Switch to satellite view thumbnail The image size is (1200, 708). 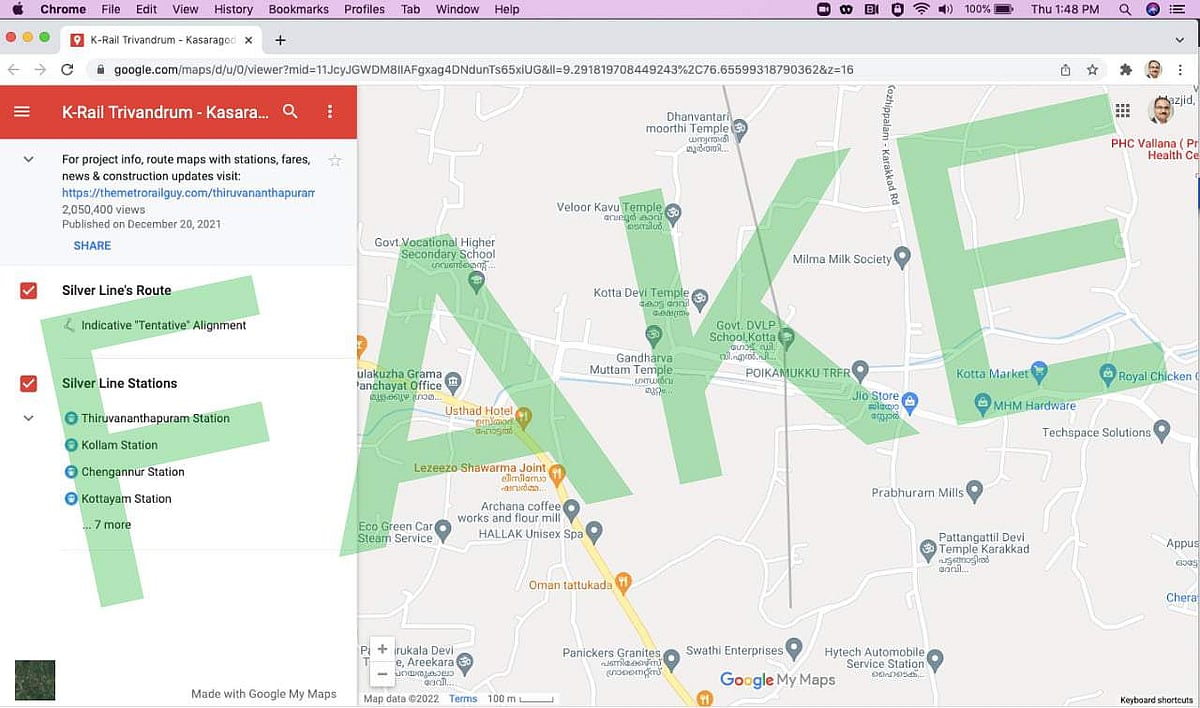click(x=35, y=680)
